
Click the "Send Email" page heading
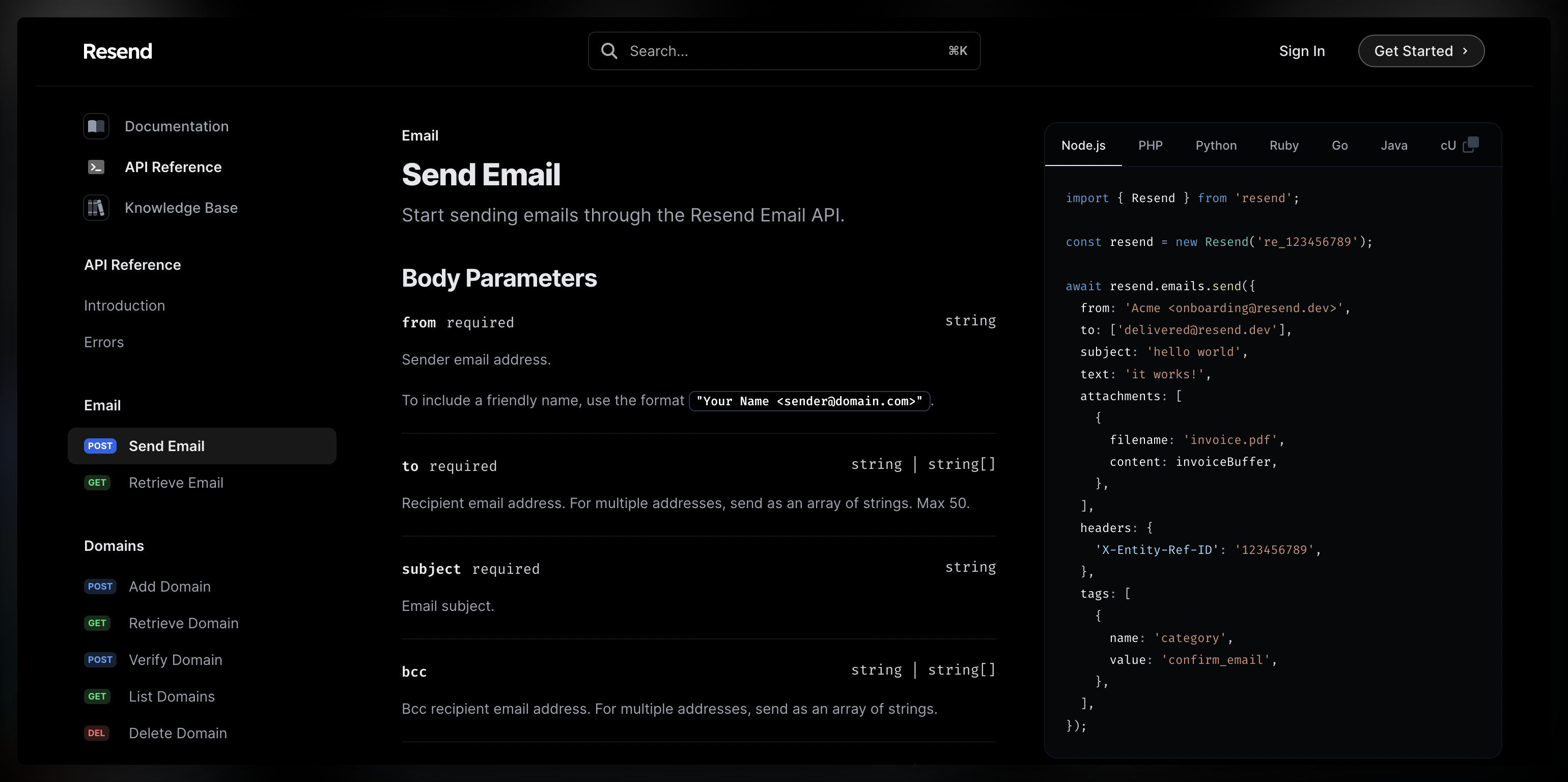pyautogui.click(x=481, y=175)
